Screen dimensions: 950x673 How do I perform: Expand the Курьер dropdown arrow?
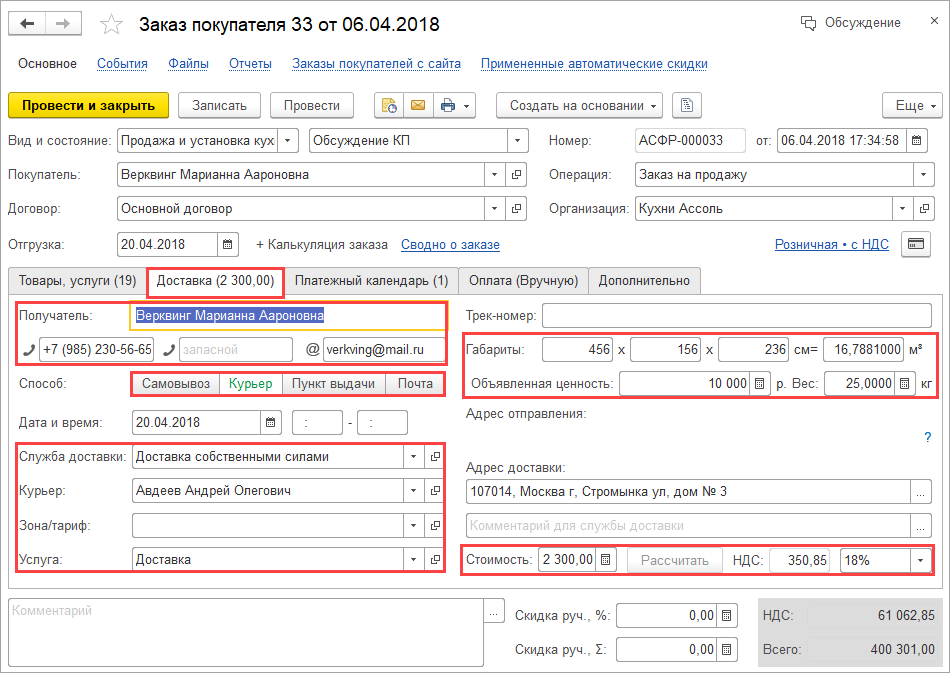tap(413, 491)
